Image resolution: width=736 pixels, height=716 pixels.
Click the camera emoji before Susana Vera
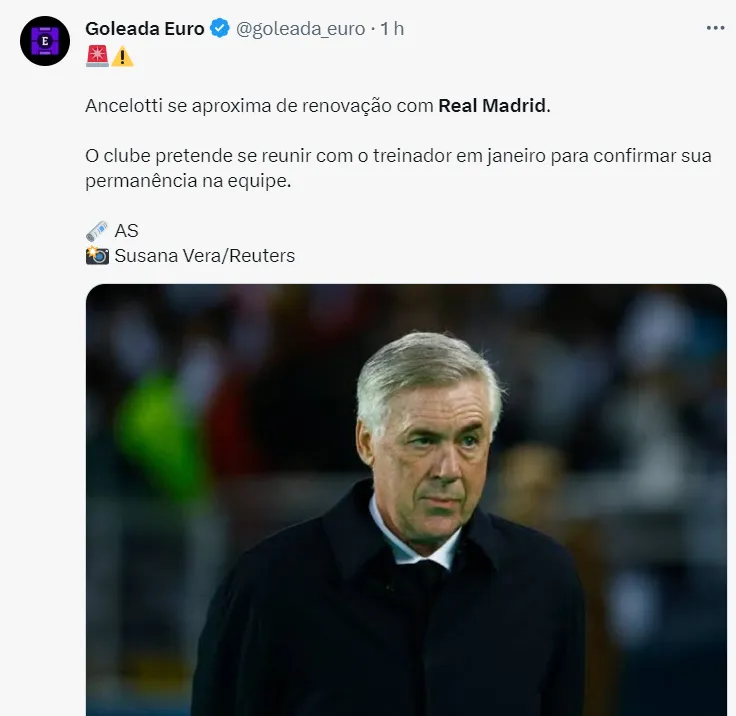pos(97,255)
